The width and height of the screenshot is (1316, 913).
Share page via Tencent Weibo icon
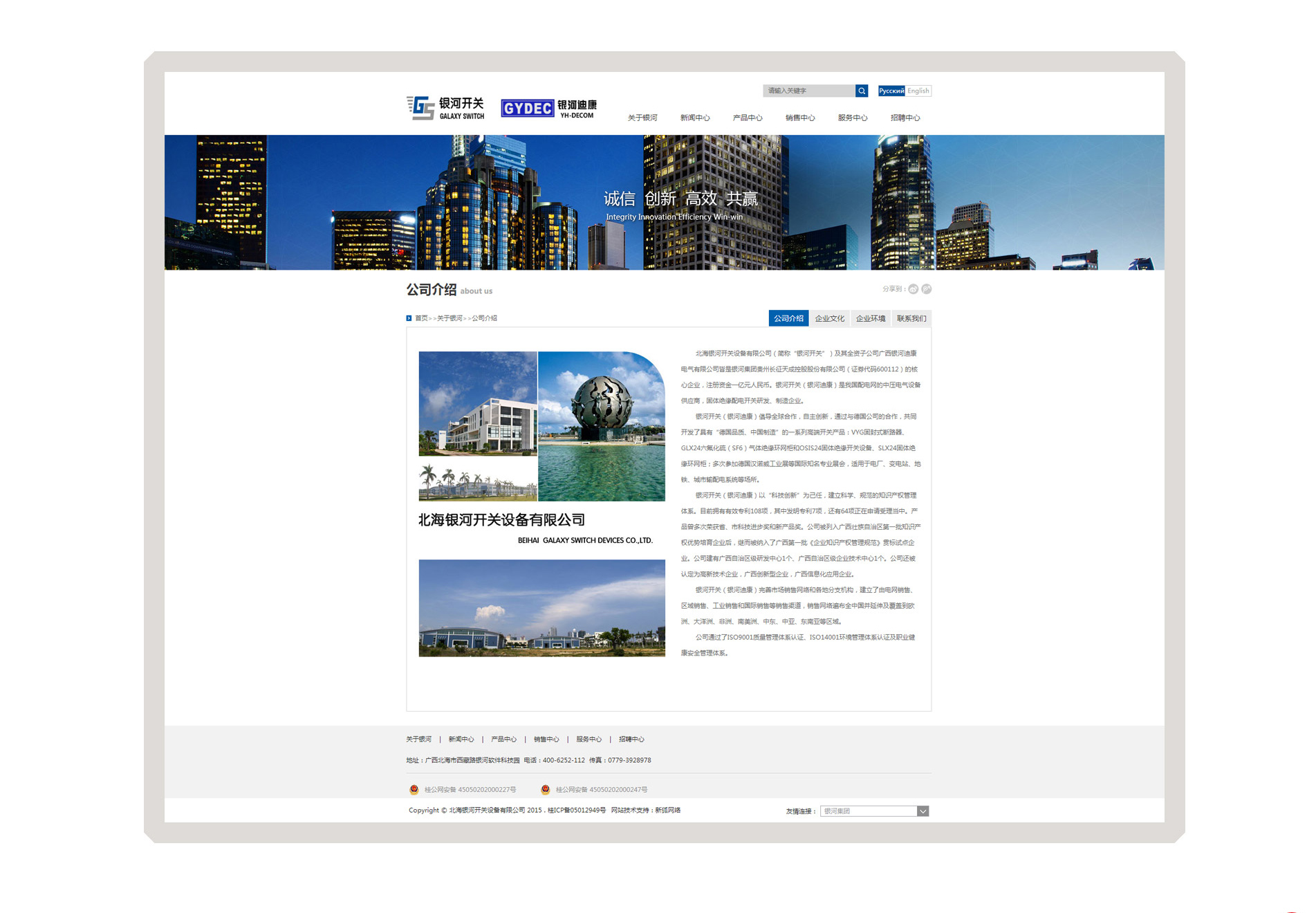coord(927,289)
